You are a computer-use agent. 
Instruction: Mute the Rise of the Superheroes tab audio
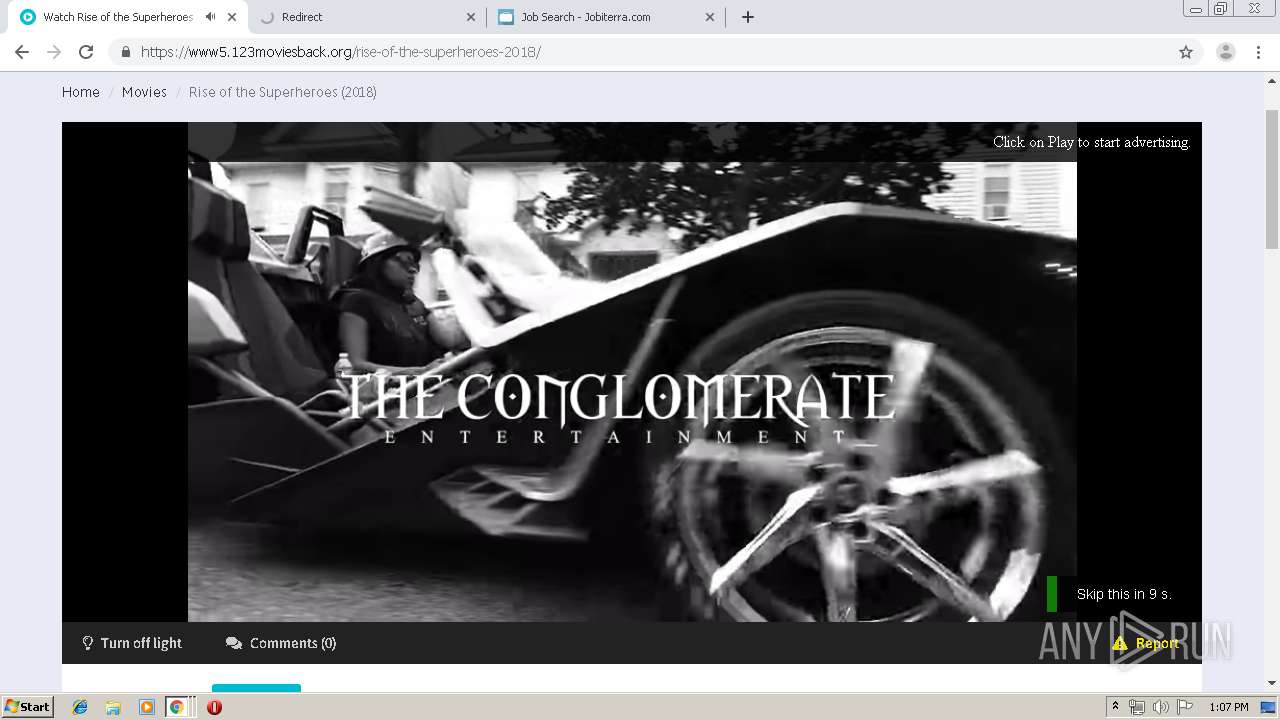[210, 17]
